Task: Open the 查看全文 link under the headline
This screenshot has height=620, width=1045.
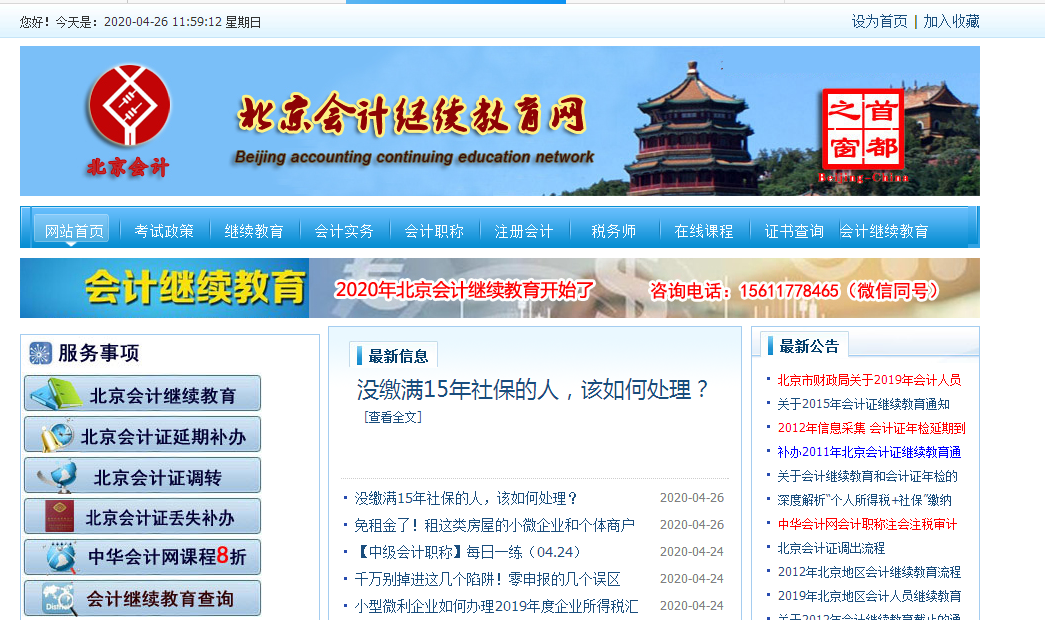Action: [x=393, y=417]
